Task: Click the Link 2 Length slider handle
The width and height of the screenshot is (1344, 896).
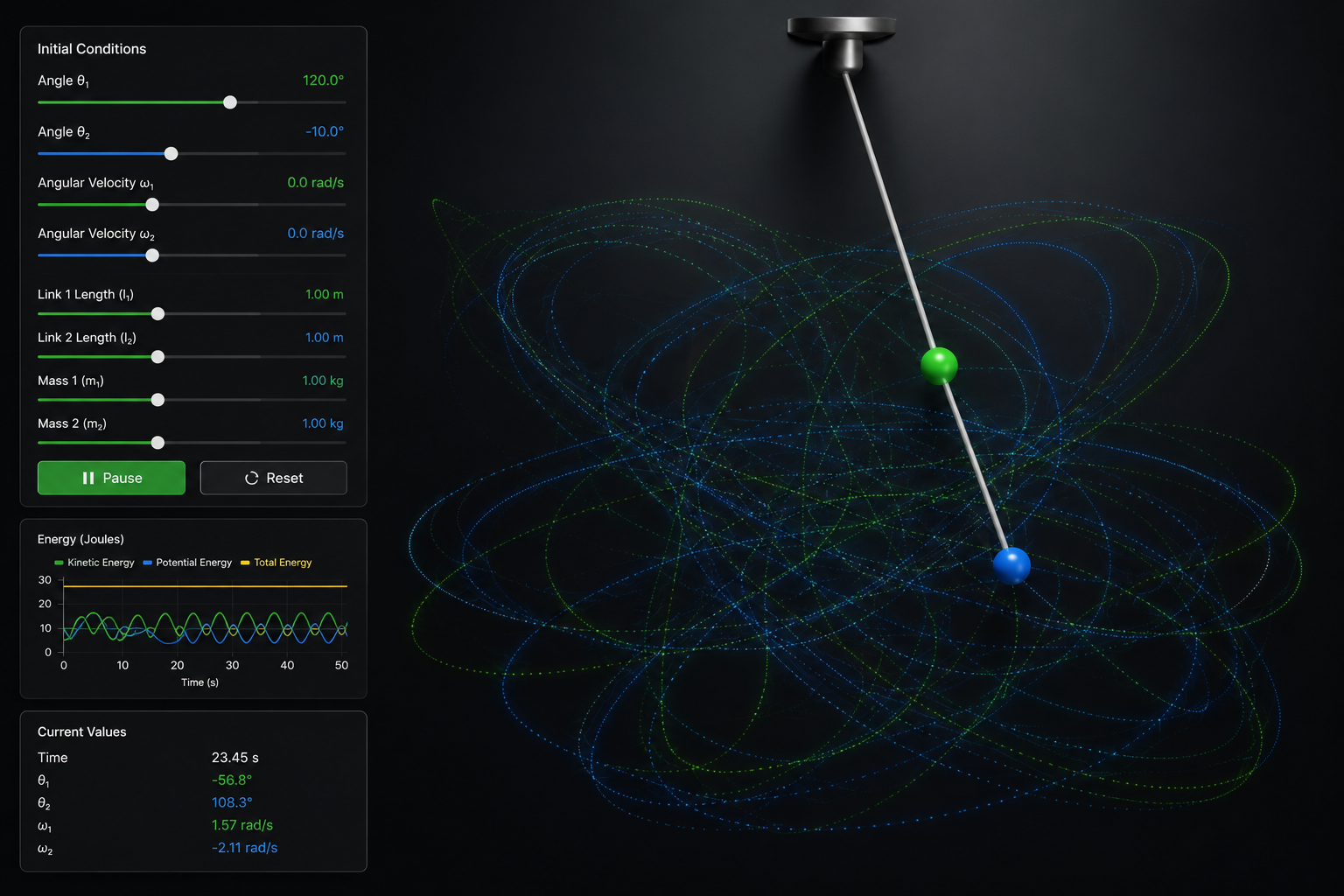Action: 157,357
